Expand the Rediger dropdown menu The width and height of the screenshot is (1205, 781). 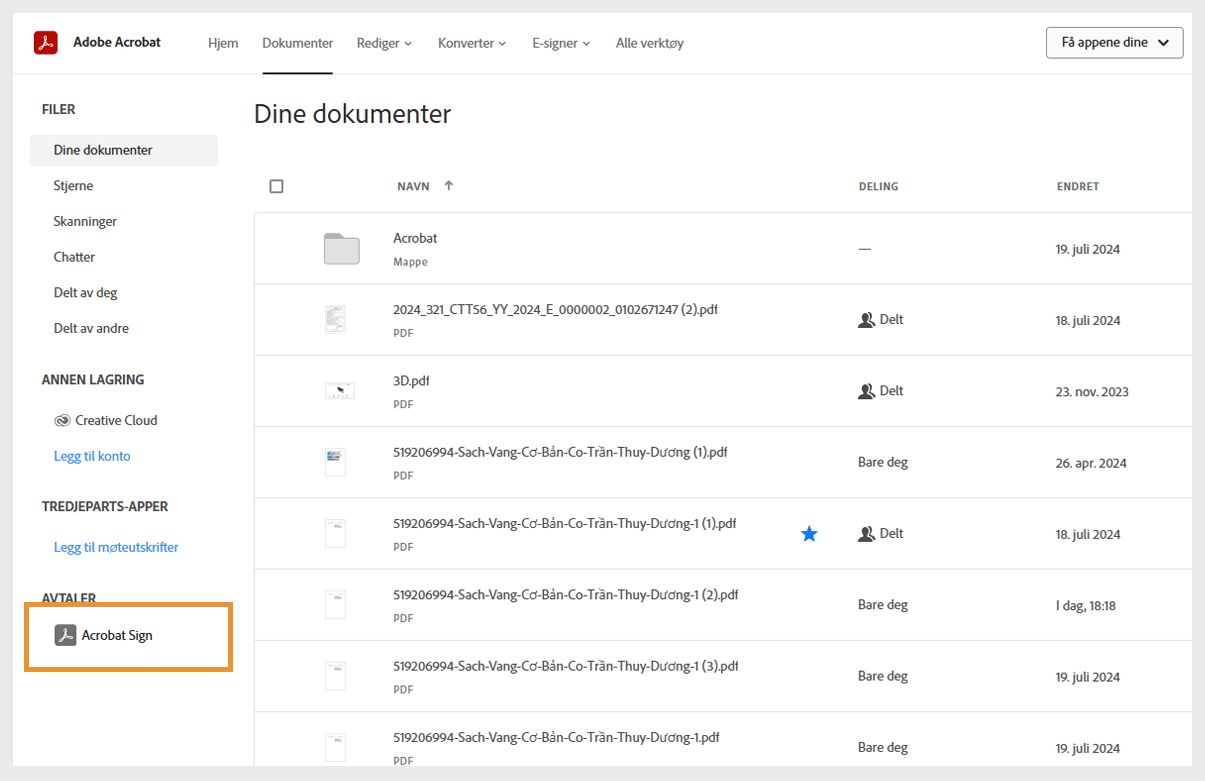pos(385,43)
